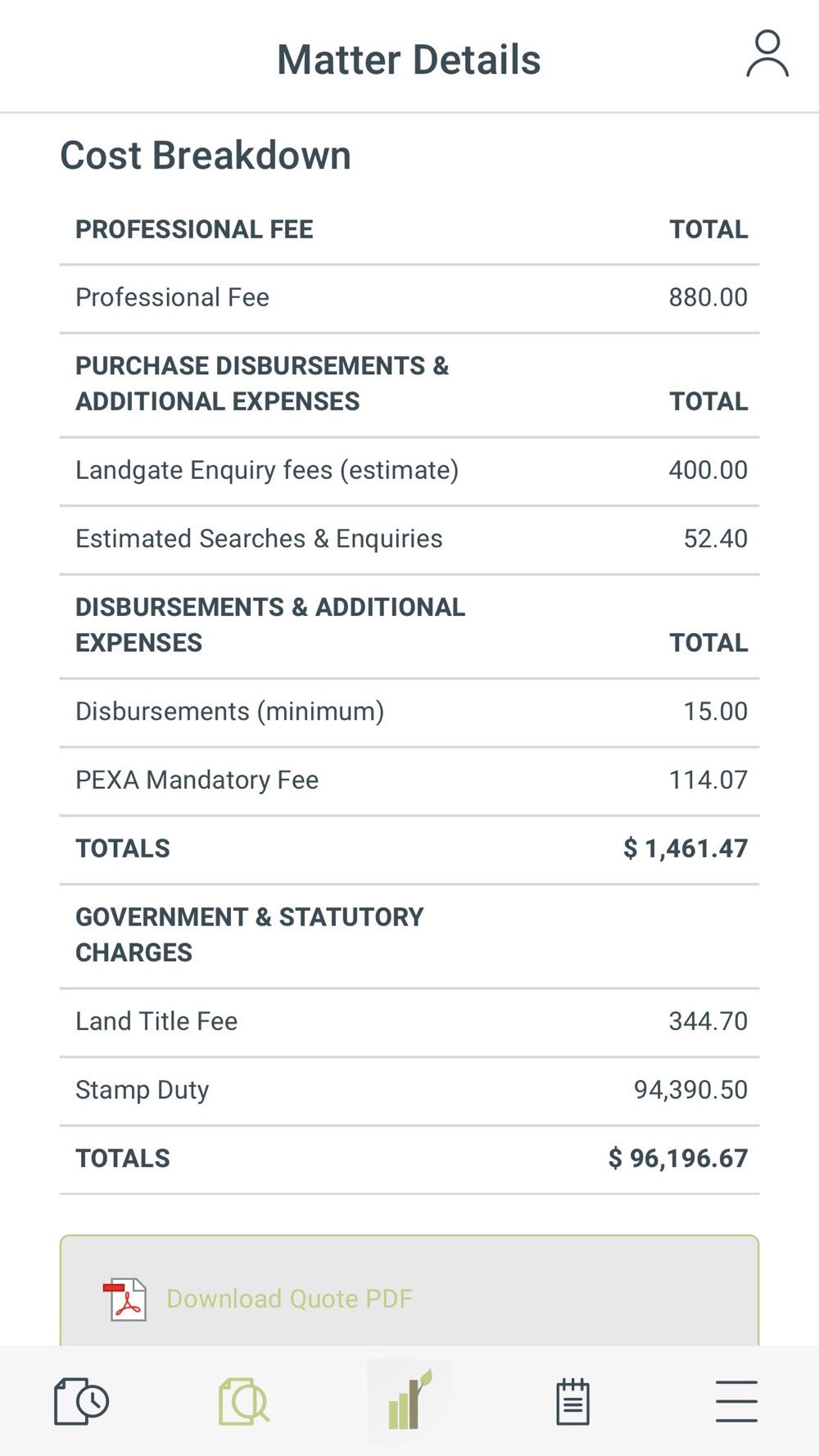
Task: Tap Landgate Enquiry fees (estimate) row
Action: (409, 470)
